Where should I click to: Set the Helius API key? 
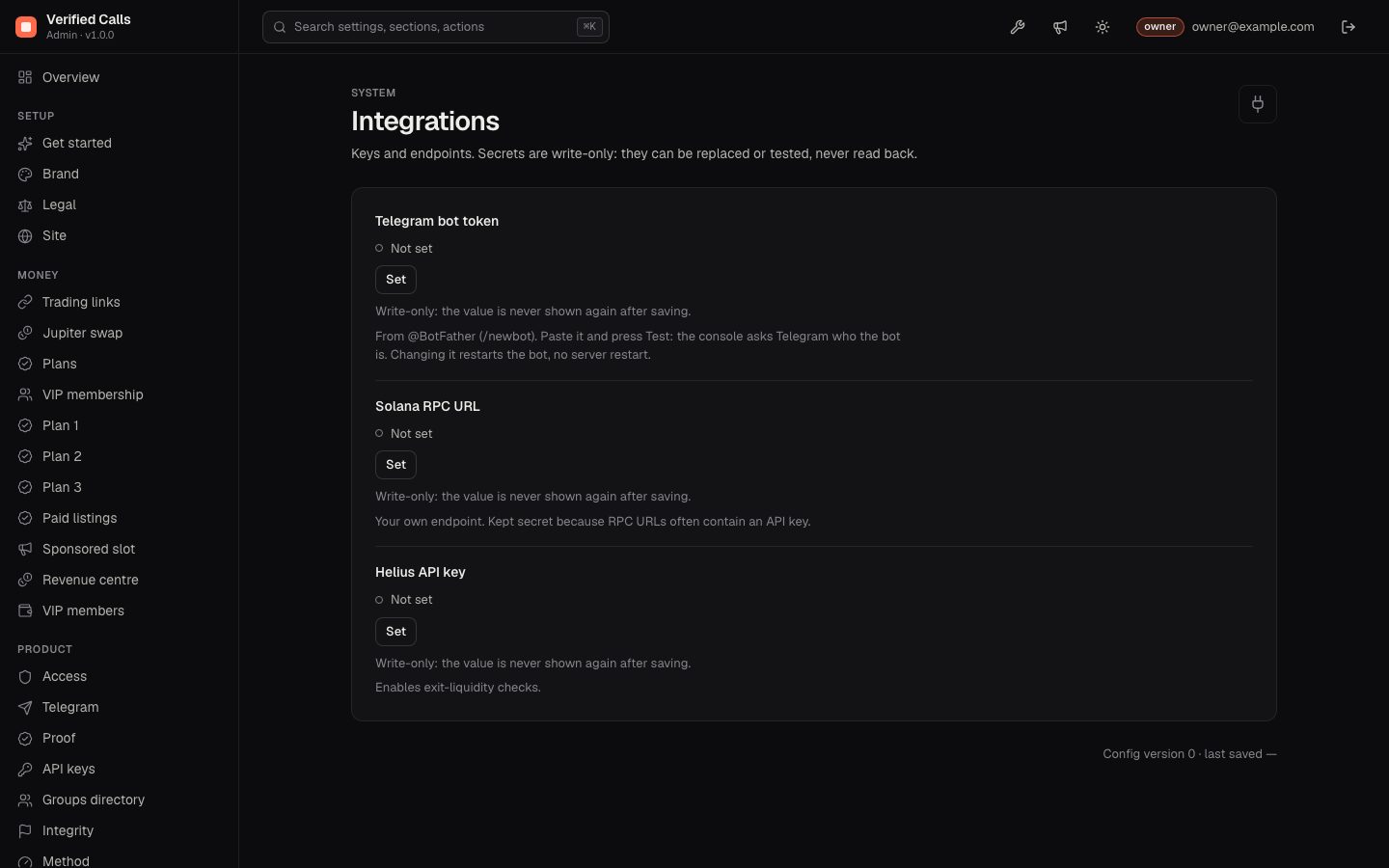tap(395, 632)
